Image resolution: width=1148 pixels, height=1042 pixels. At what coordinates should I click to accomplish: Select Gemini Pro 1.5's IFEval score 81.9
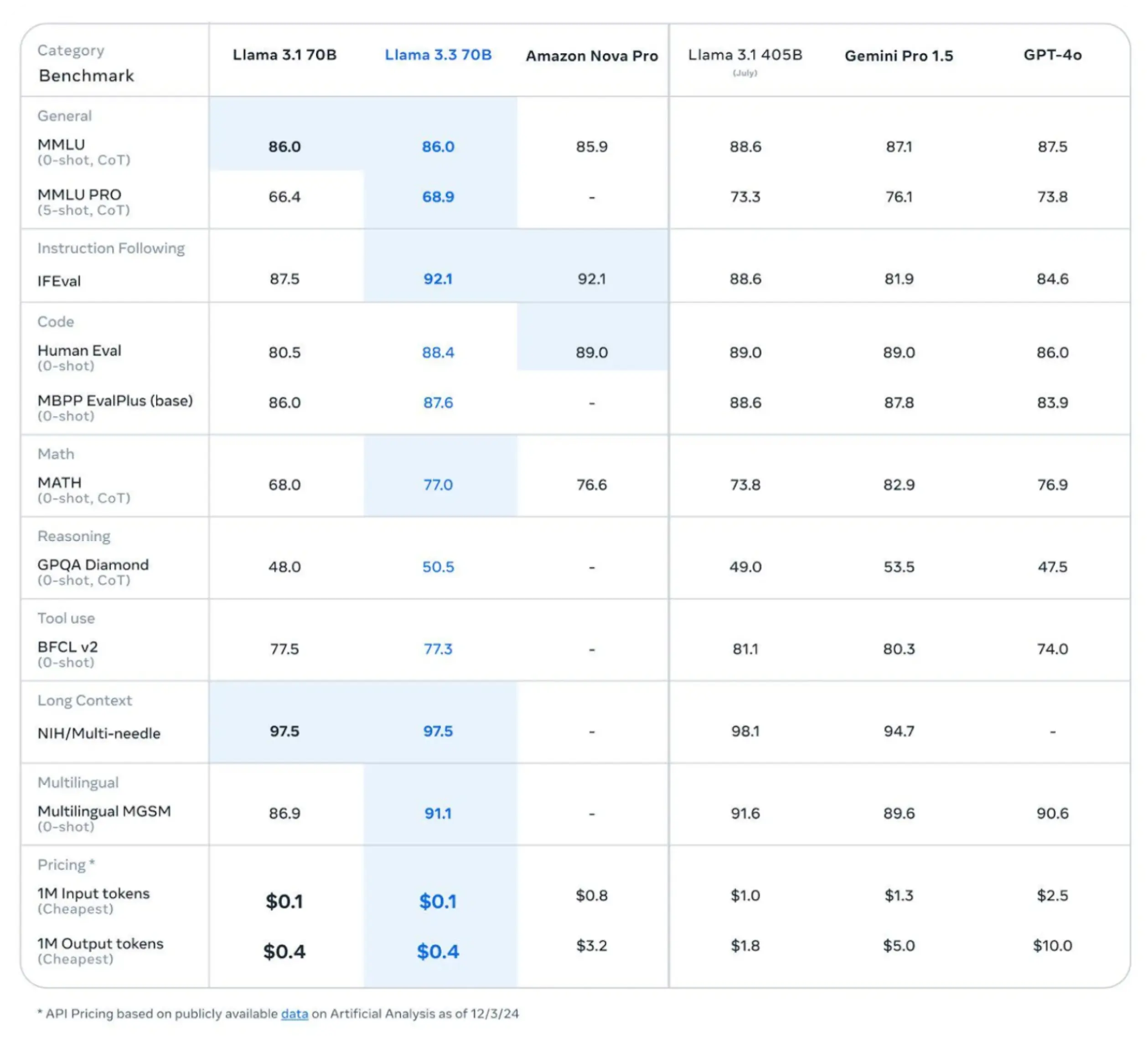pos(899,279)
